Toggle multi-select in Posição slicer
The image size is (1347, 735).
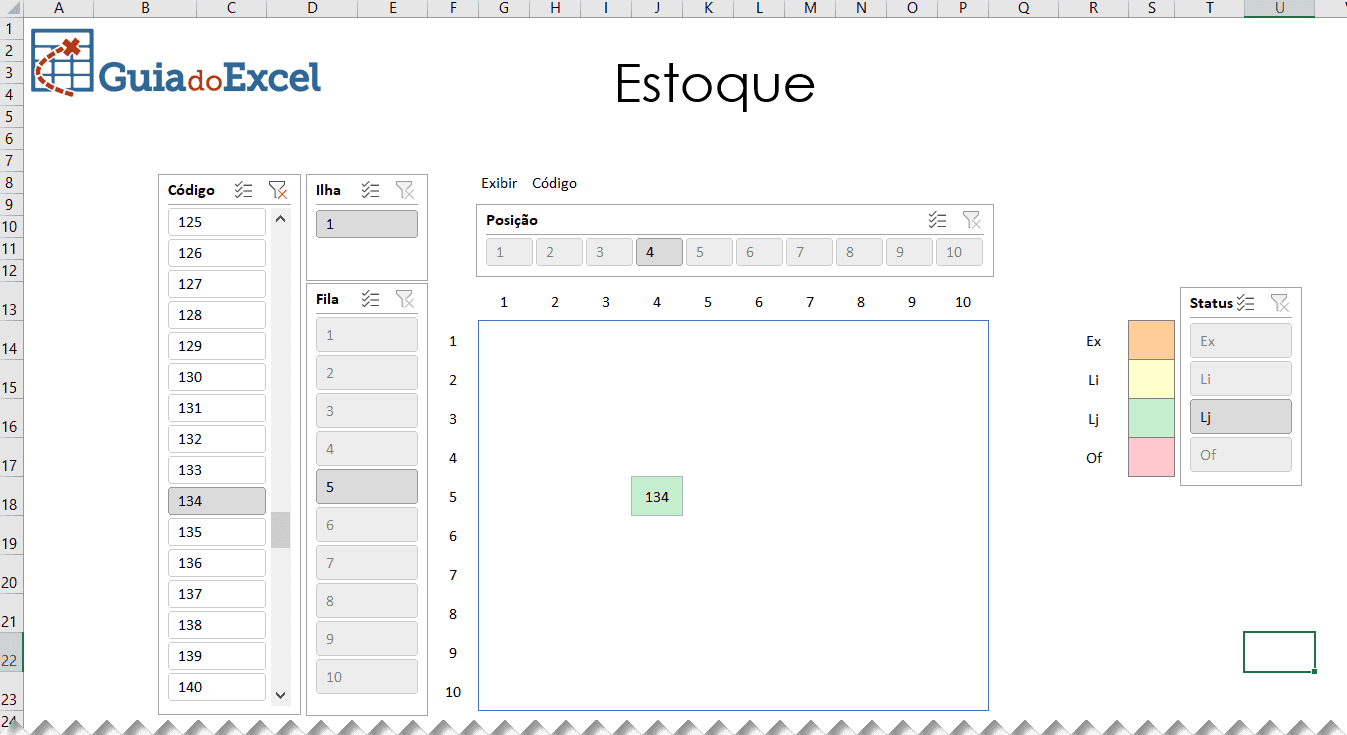click(937, 220)
